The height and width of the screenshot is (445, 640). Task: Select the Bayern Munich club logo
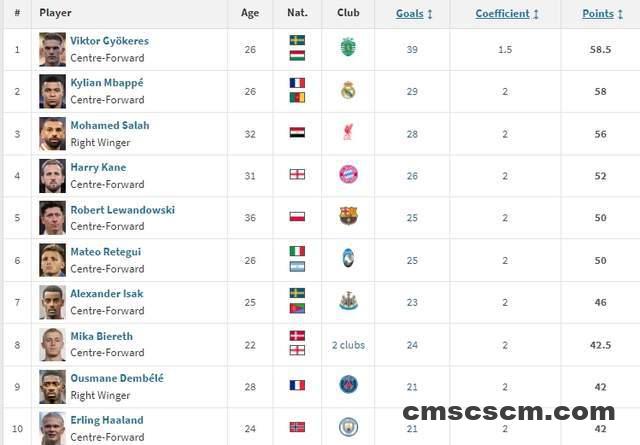click(349, 174)
